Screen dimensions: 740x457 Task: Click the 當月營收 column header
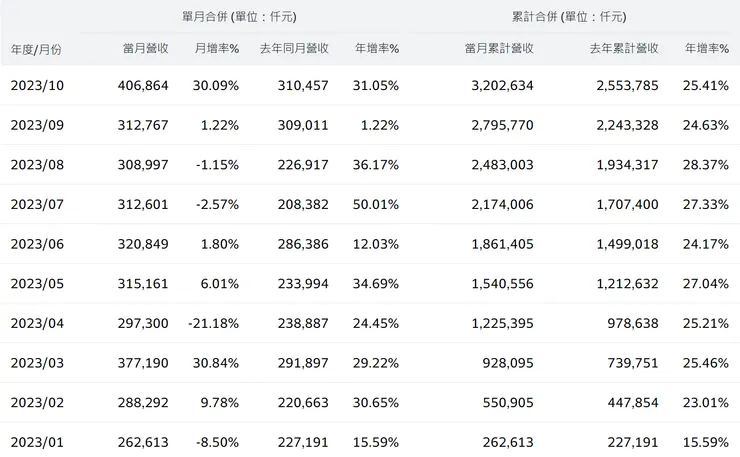[145, 49]
